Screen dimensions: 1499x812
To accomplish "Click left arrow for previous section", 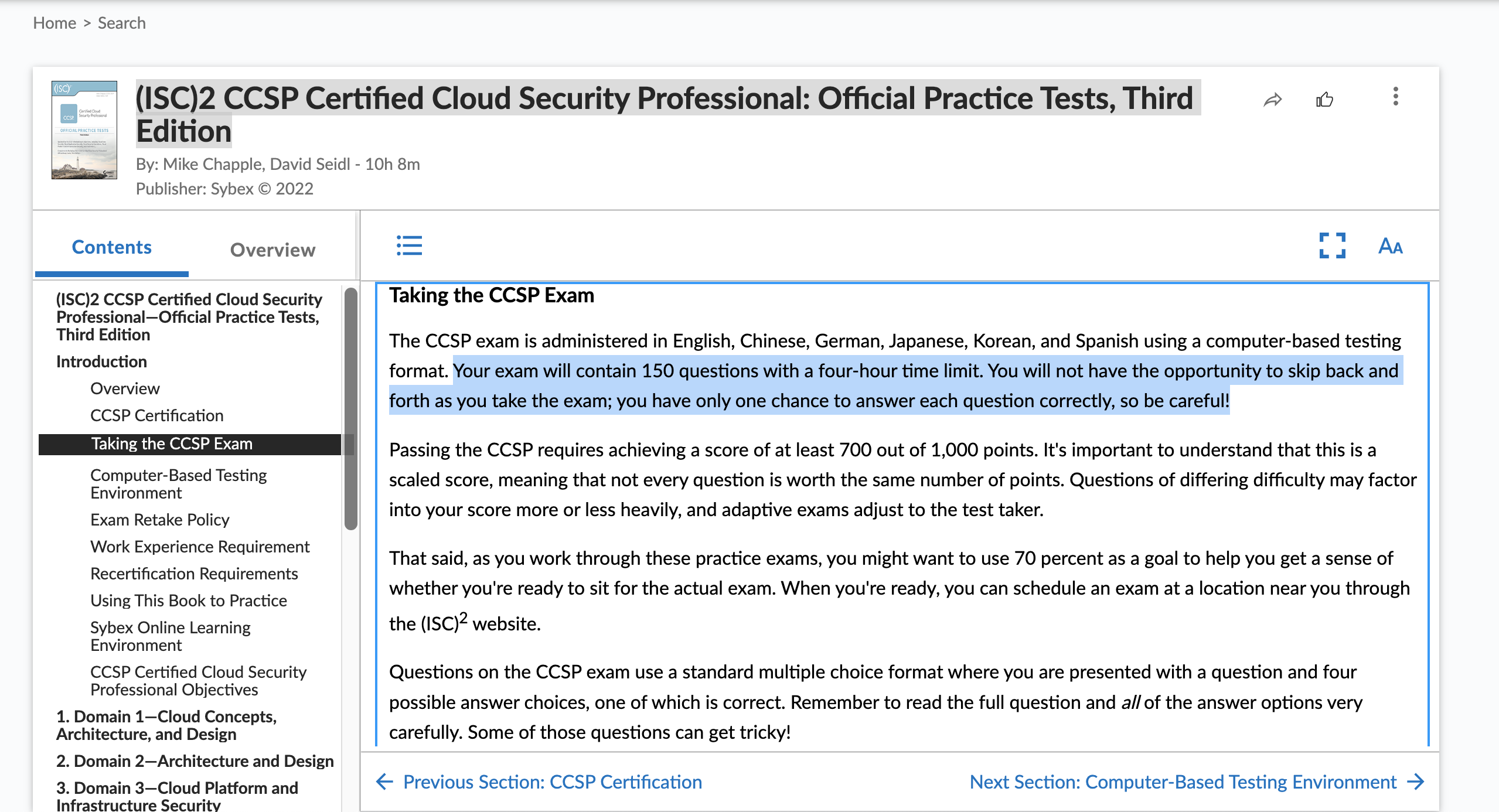I will 384,782.
